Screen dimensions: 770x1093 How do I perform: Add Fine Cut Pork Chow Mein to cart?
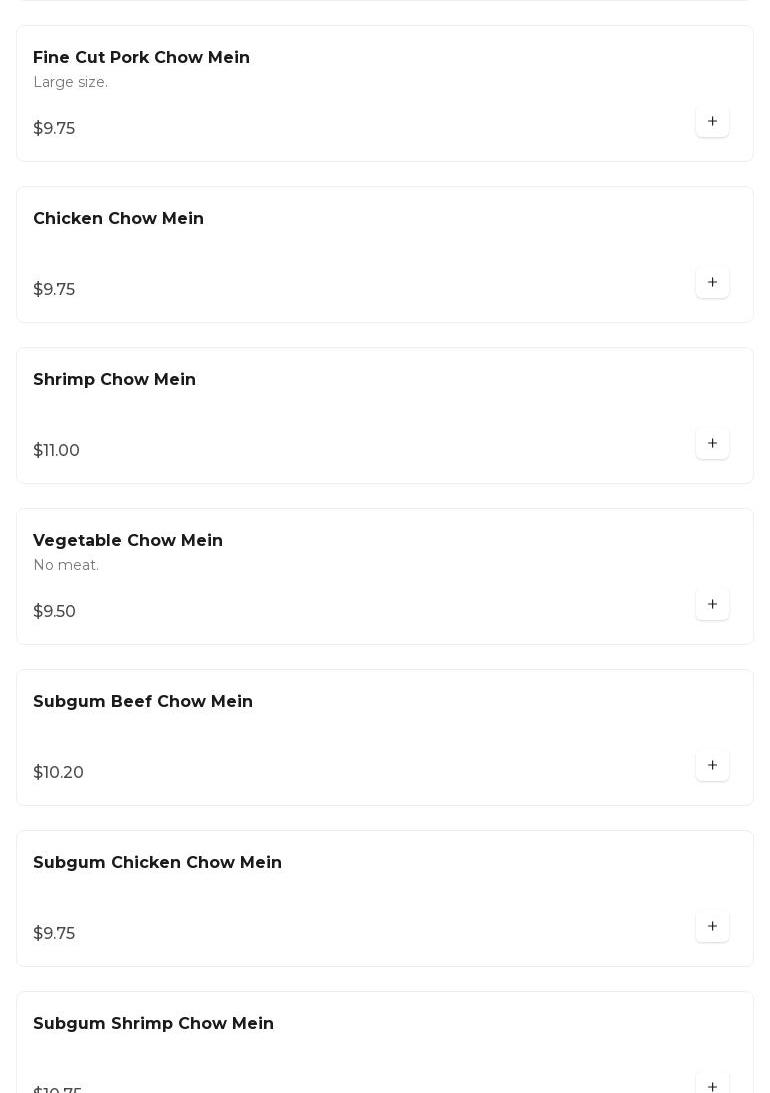712,122
